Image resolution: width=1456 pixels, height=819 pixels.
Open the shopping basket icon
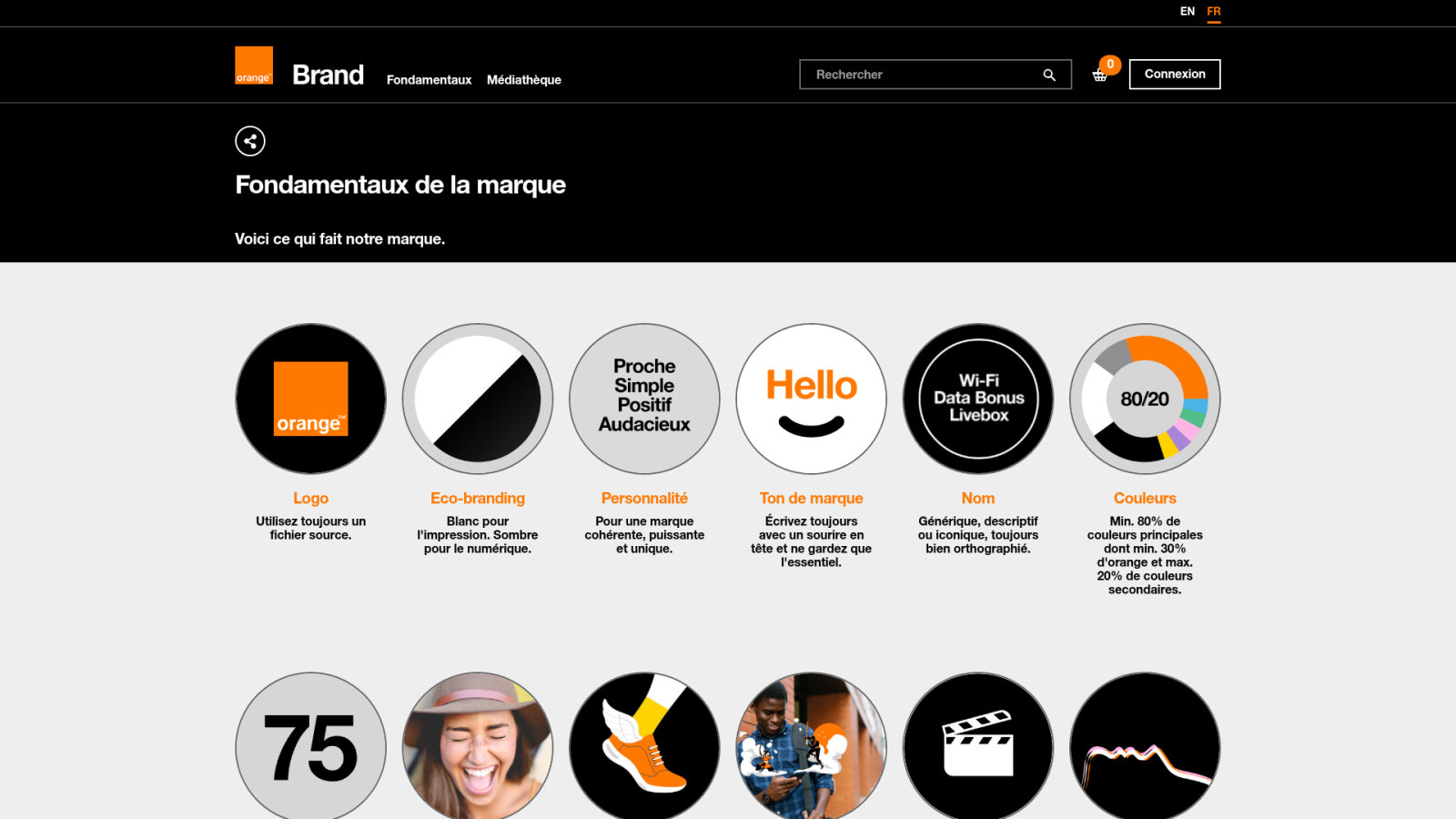tap(1100, 76)
